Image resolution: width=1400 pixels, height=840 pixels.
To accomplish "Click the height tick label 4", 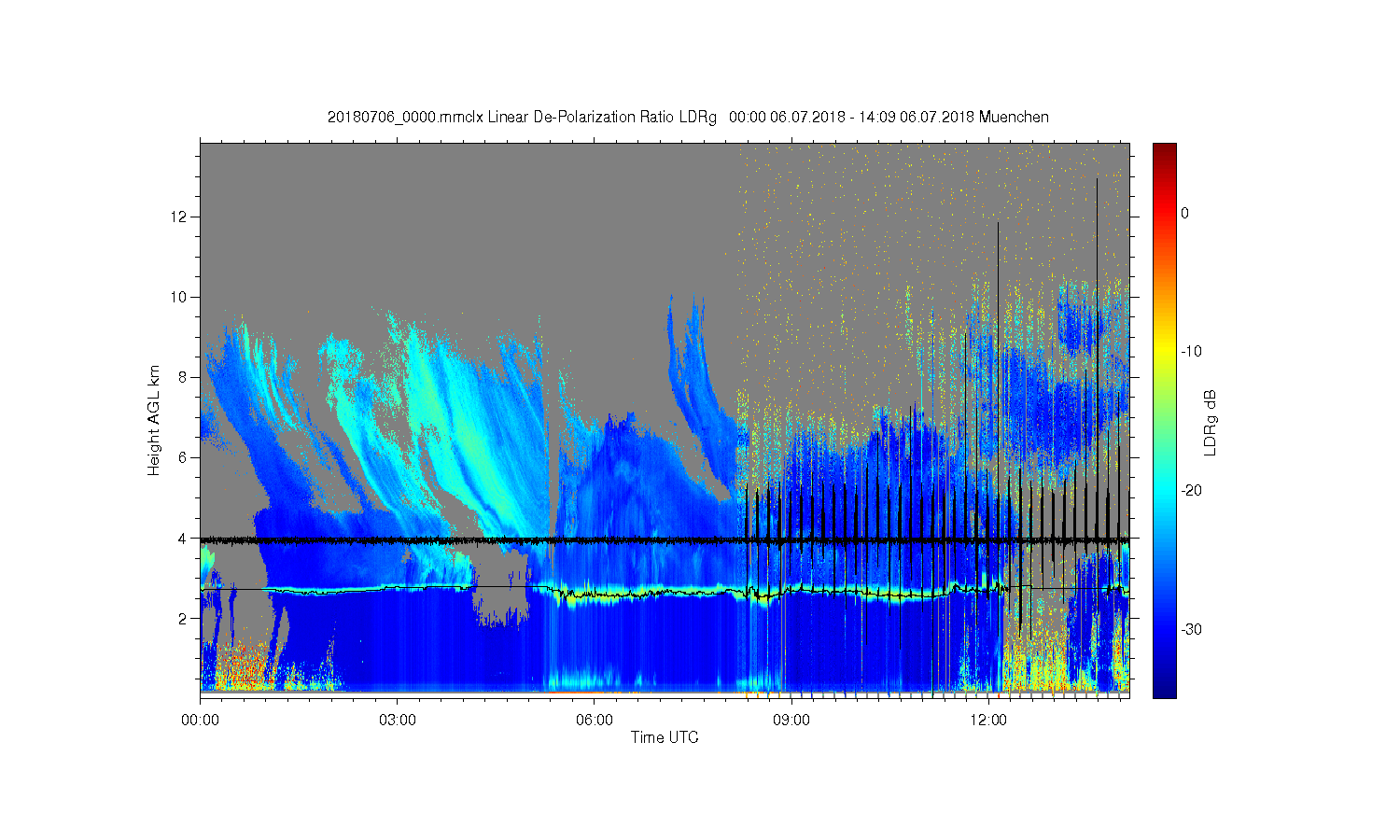I will [x=183, y=538].
